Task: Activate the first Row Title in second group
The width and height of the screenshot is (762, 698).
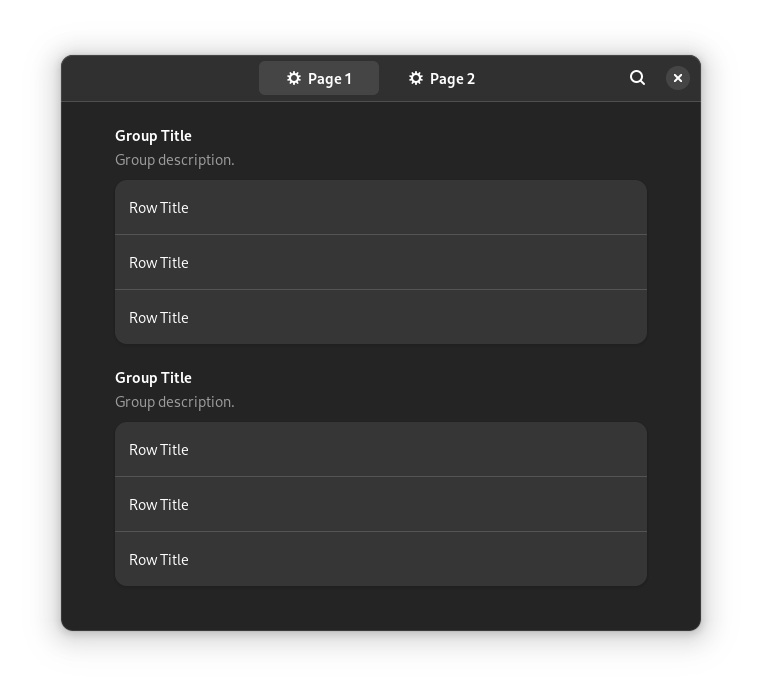Action: coord(381,450)
